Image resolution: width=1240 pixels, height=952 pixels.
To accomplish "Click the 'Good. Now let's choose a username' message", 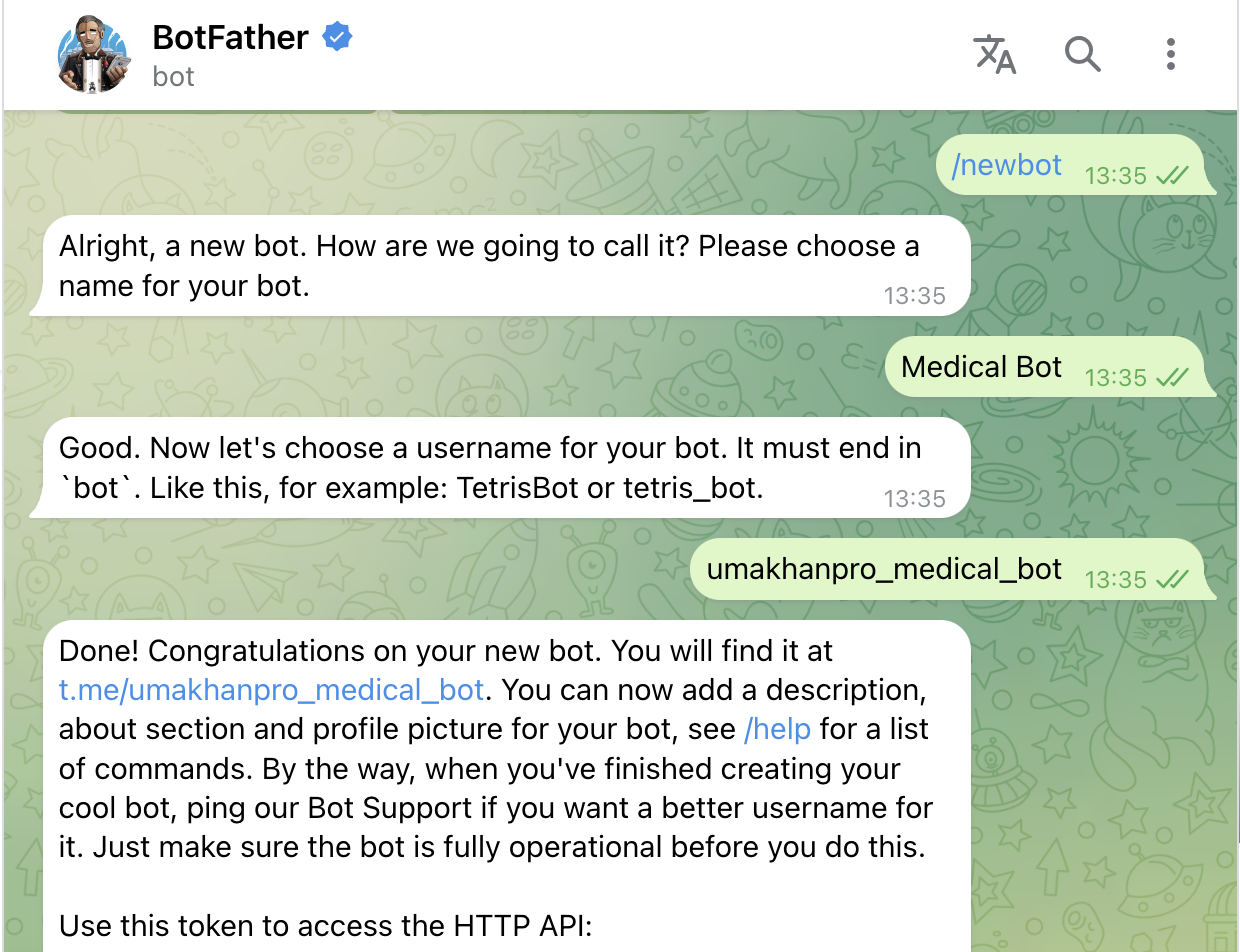I will pos(488,468).
